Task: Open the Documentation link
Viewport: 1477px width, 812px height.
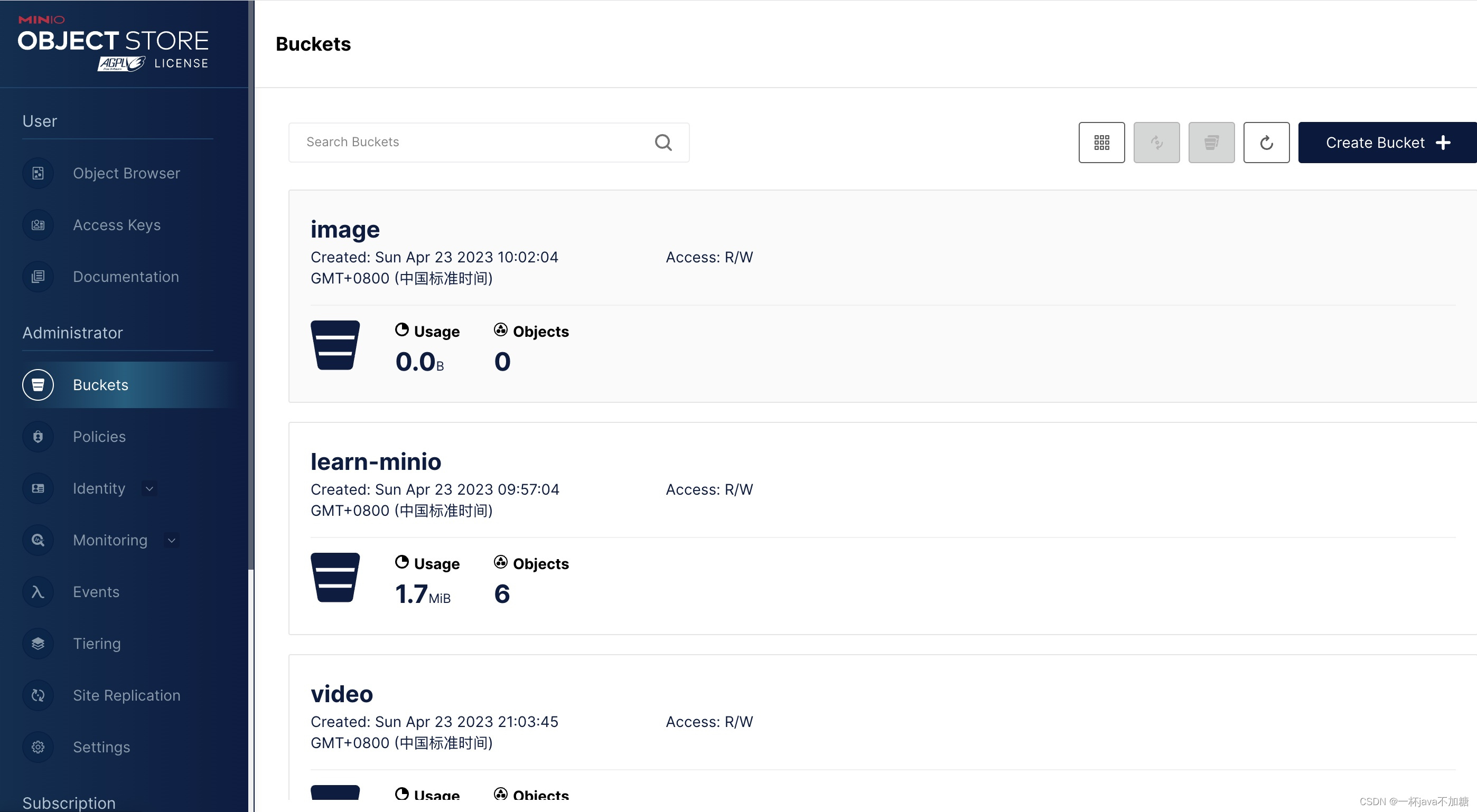Action: click(125, 276)
